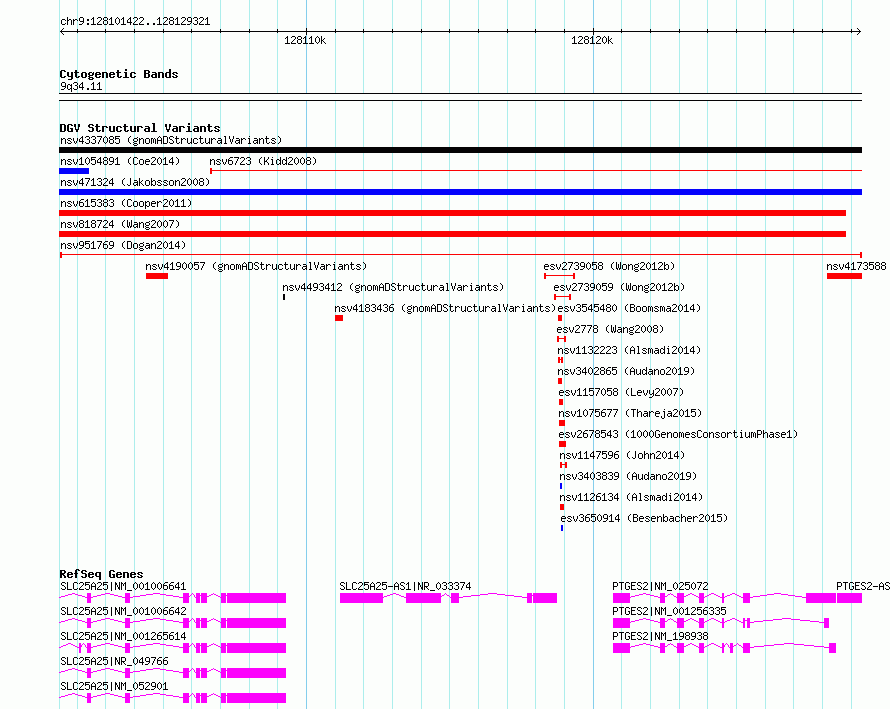The image size is (890, 709).
Task: Select the esv2778 (Wang2008) label
Action: (610, 329)
